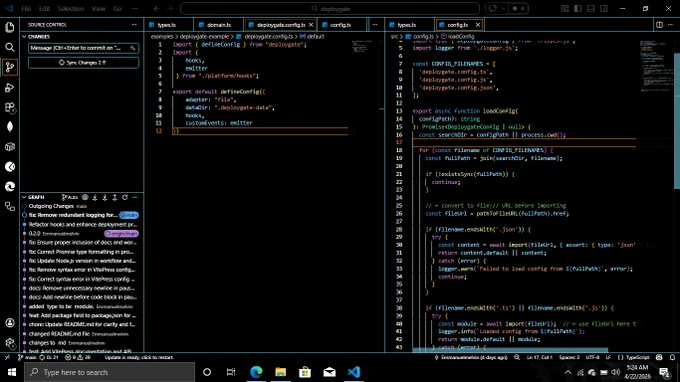Viewport: 680px width, 382px height.
Task: Select commit 'Refactor hooks and enhance deployment'
Action: tap(82, 225)
